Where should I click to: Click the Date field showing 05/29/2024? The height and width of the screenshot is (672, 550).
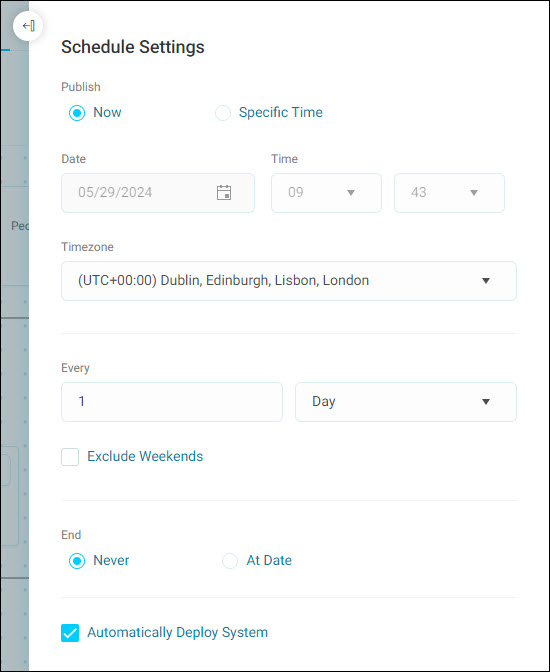[x=158, y=193]
